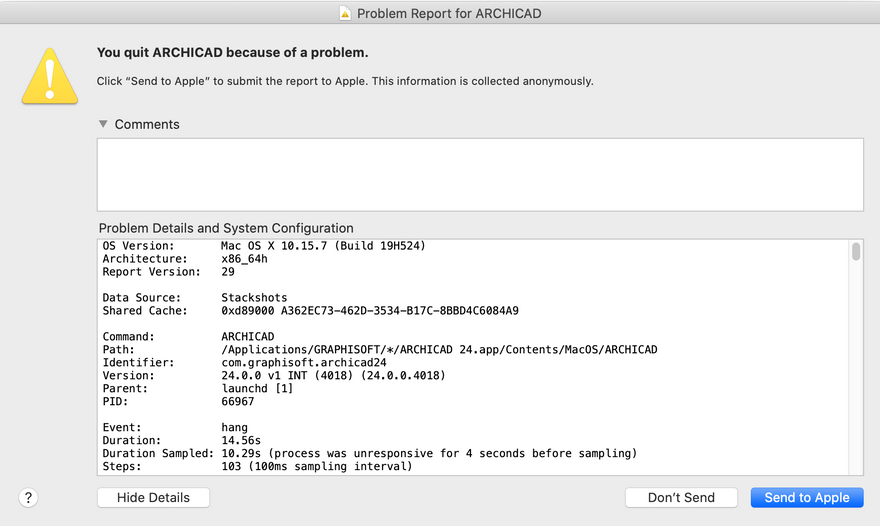Click the Event value hang
The image size is (880, 526).
point(234,427)
